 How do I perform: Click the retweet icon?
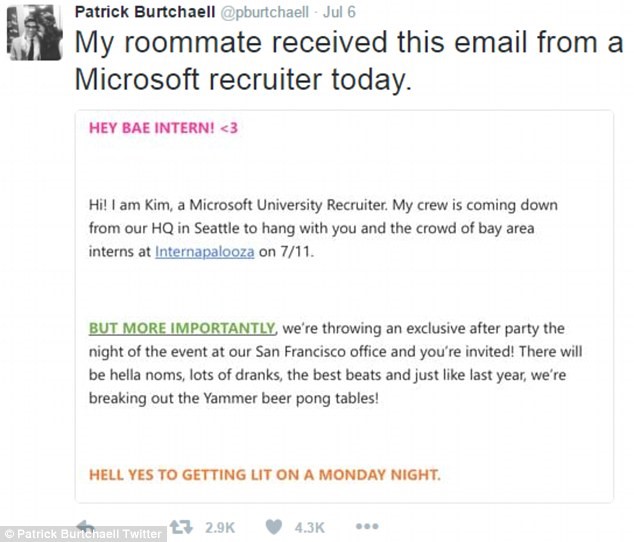181,527
